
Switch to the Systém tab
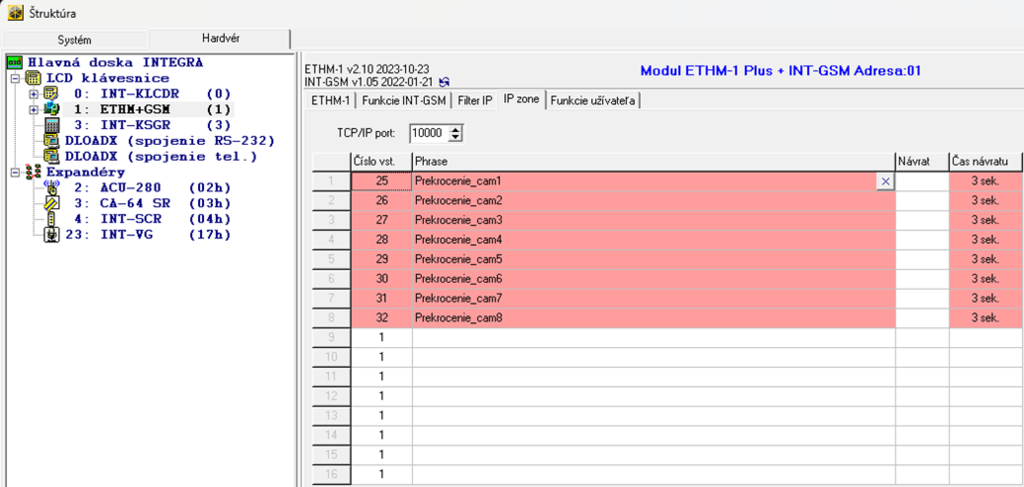coord(75,39)
